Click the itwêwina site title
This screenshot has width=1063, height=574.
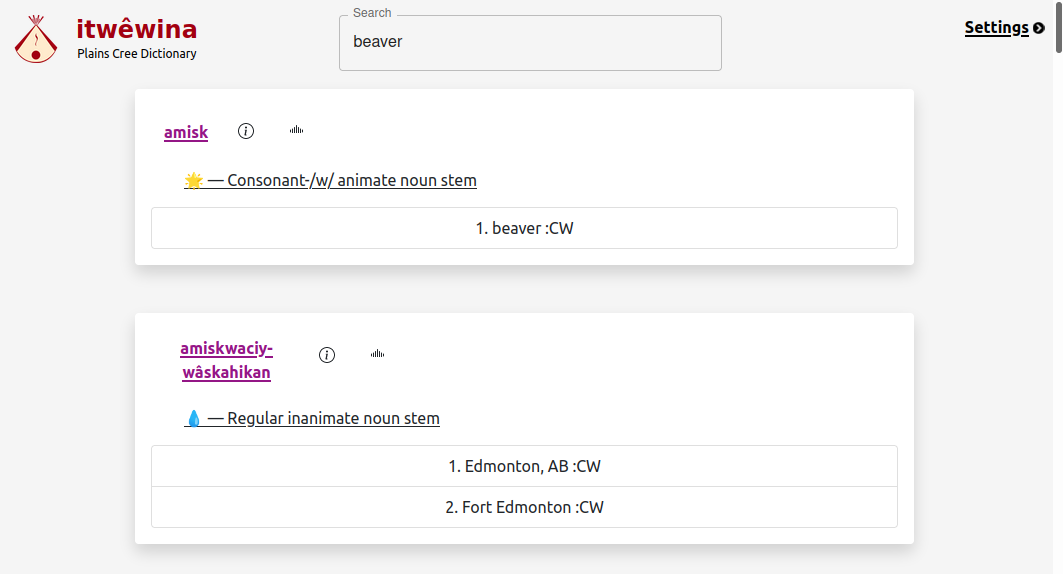(x=137, y=29)
